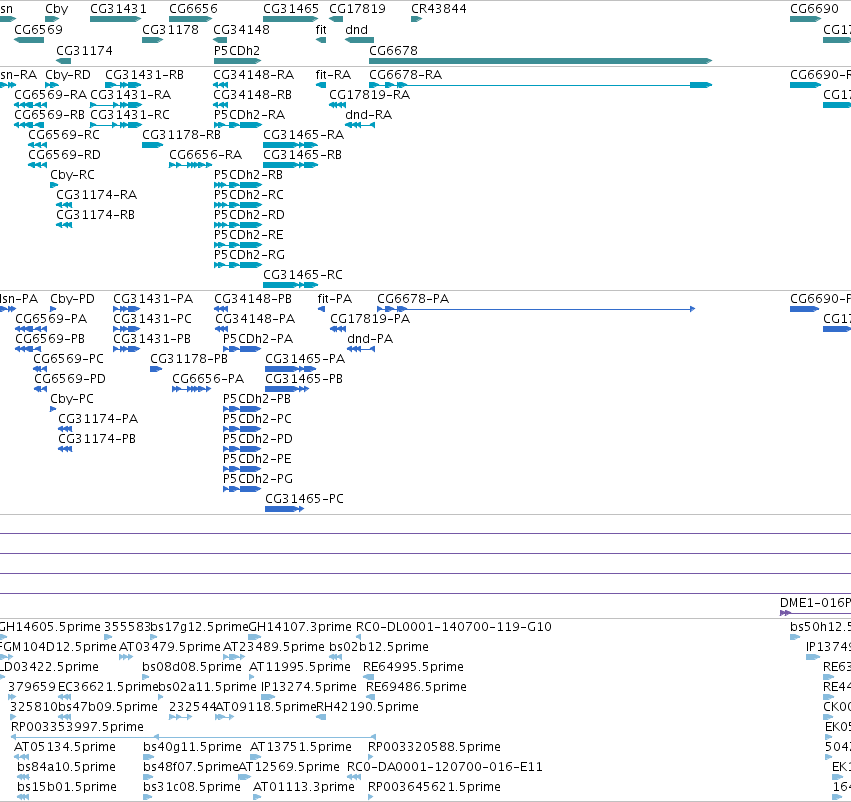This screenshot has height=802, width=851.
Task: Click EST RC0-DA0001-120700-016-E11
Action: click(x=444, y=767)
